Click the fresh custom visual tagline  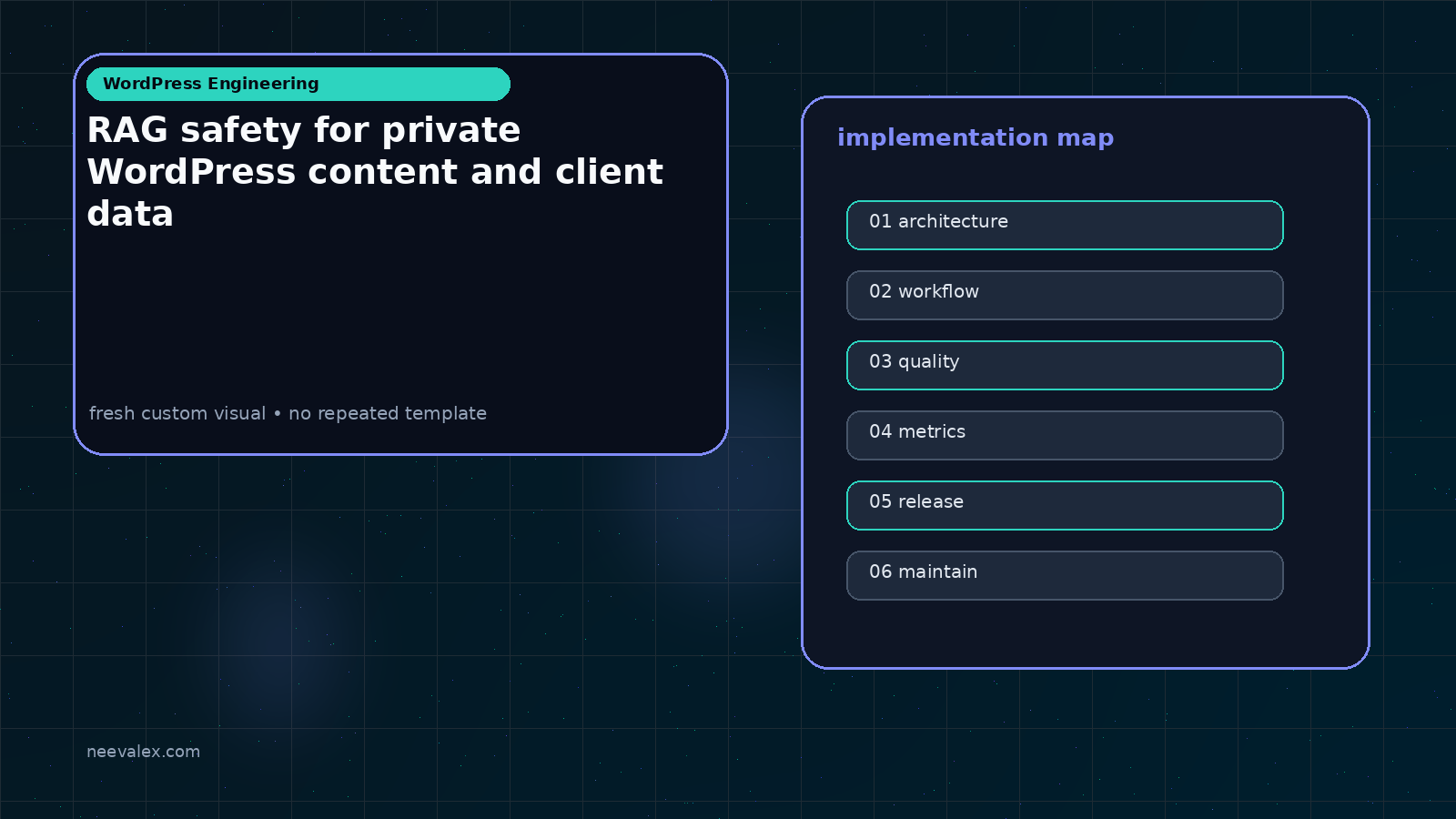(x=288, y=413)
